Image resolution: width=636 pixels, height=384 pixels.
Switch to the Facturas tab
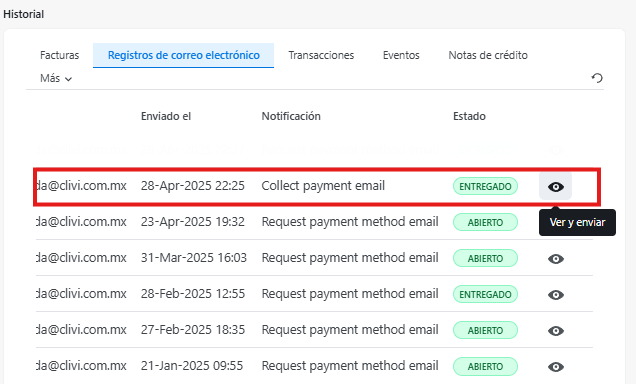coord(60,55)
